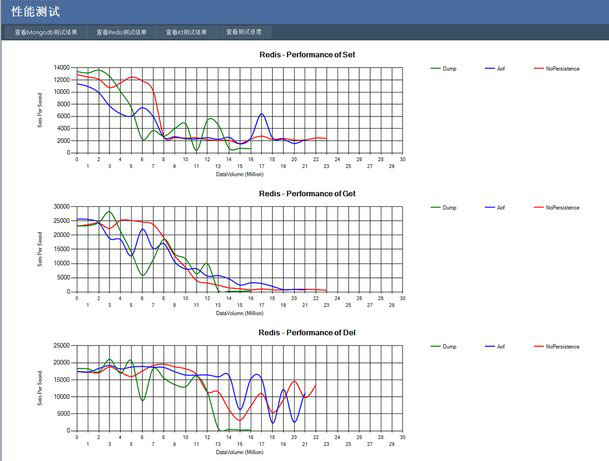Image resolution: width=609 pixels, height=461 pixels.
Task: Click blue Aof legend line in Set chart
Action: pos(490,68)
